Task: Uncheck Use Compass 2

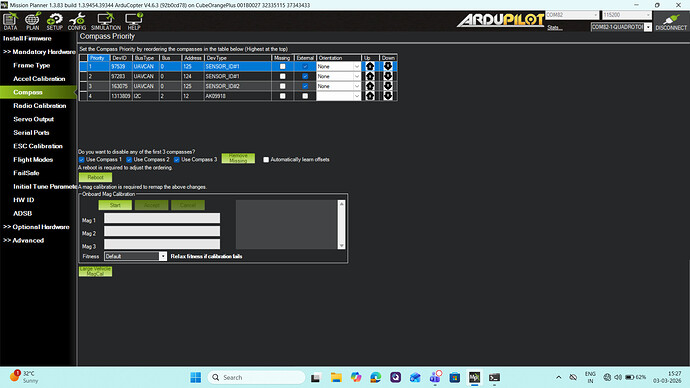Action: click(129, 160)
